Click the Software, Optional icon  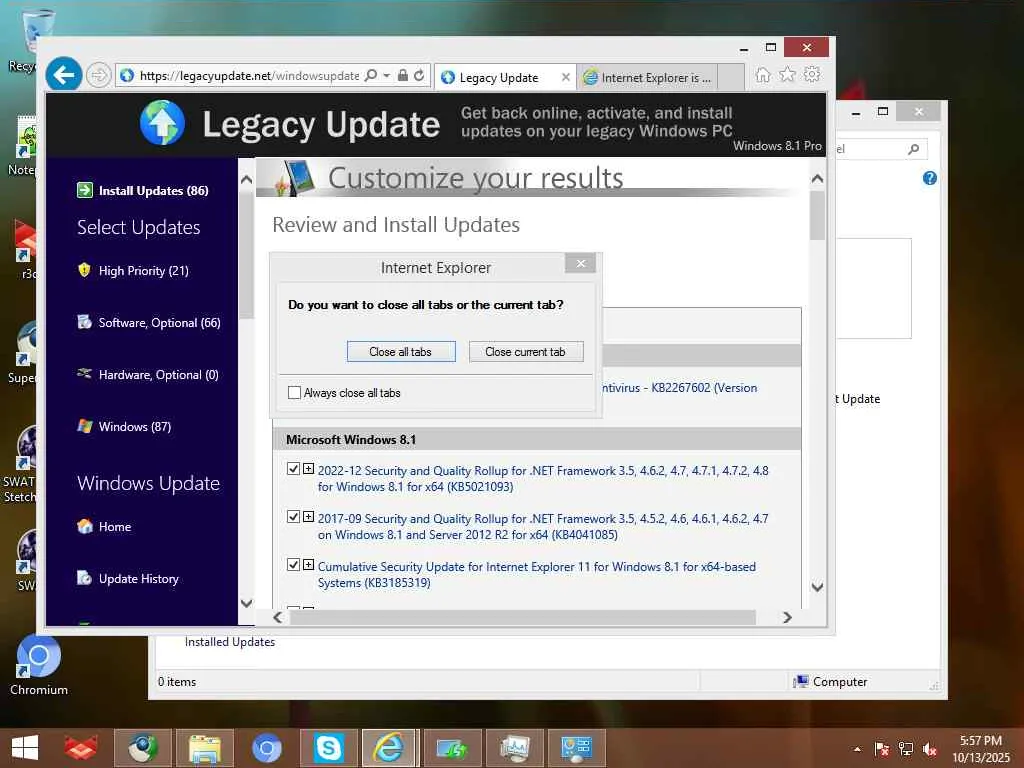(x=84, y=322)
